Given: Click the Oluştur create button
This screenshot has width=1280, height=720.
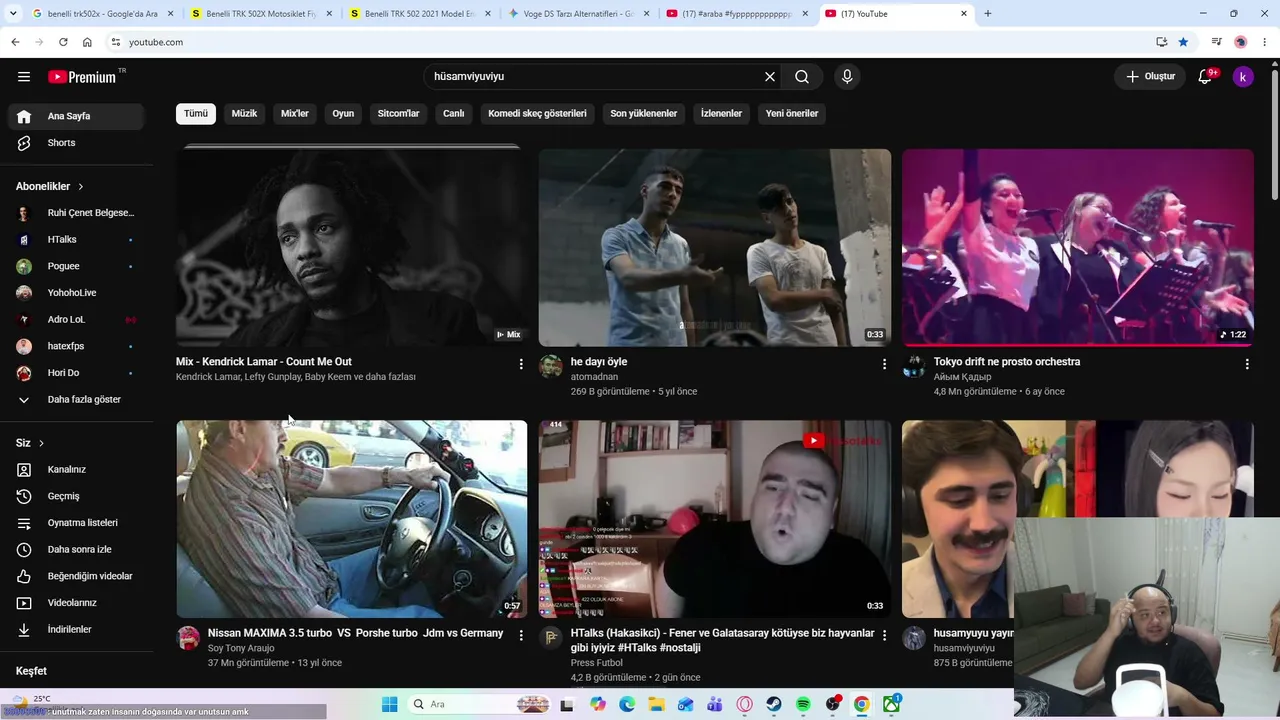Looking at the screenshot, I should coord(1150,77).
